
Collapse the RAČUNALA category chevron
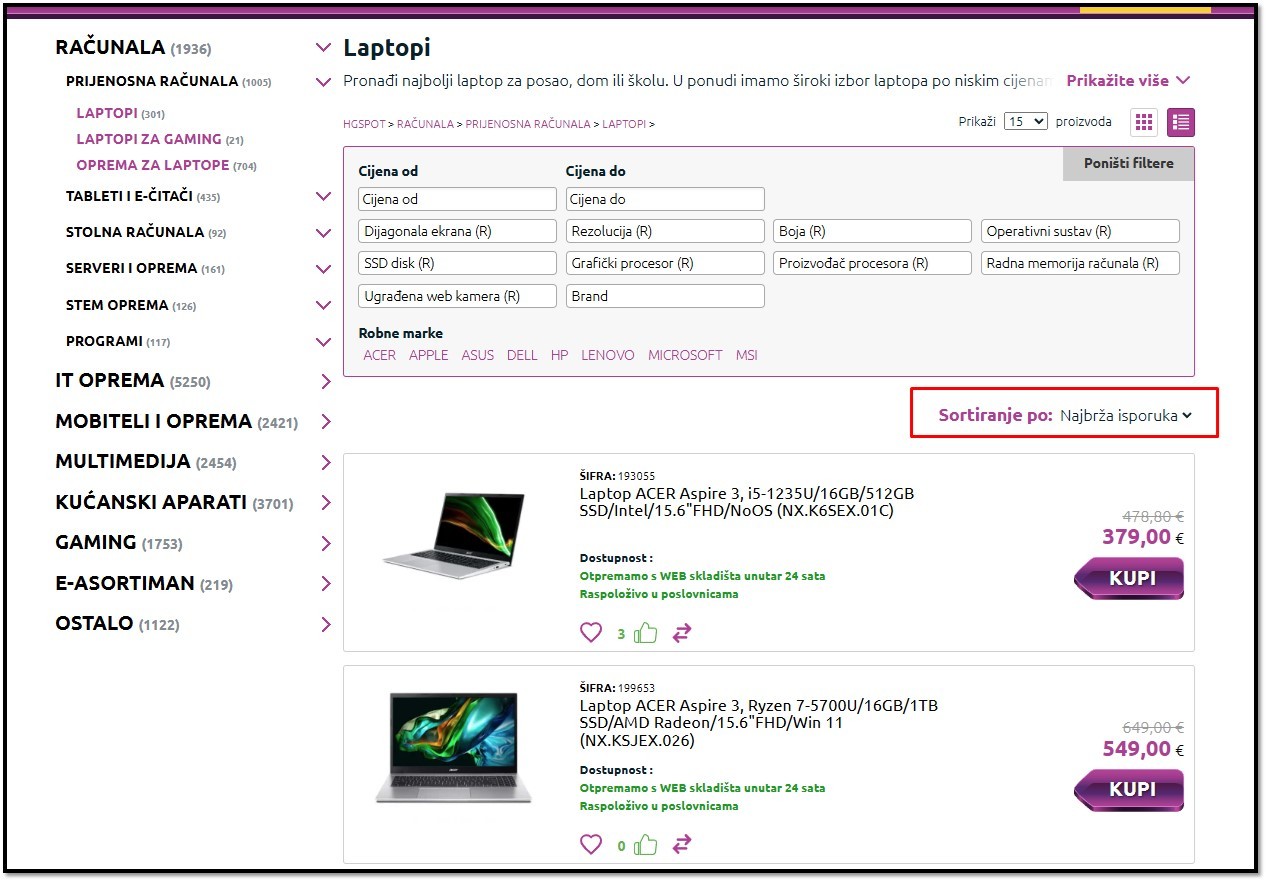[x=322, y=47]
